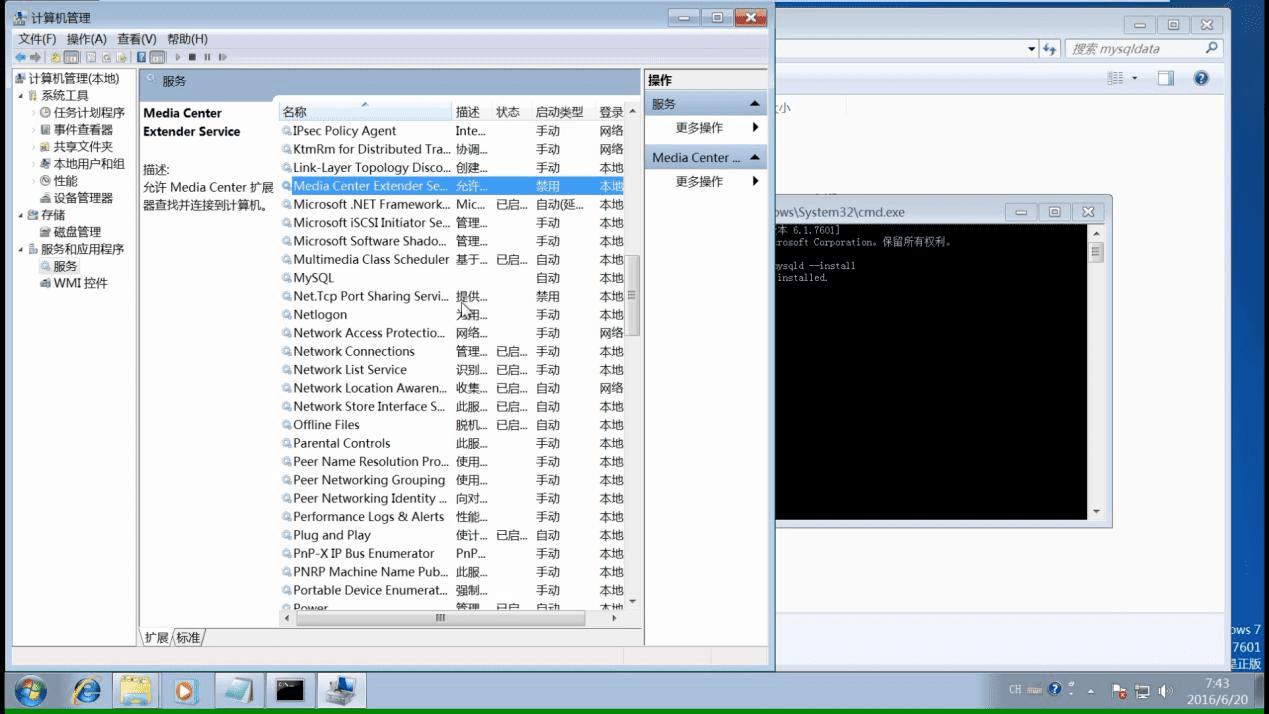Pause the service using the pause icon

207,57
